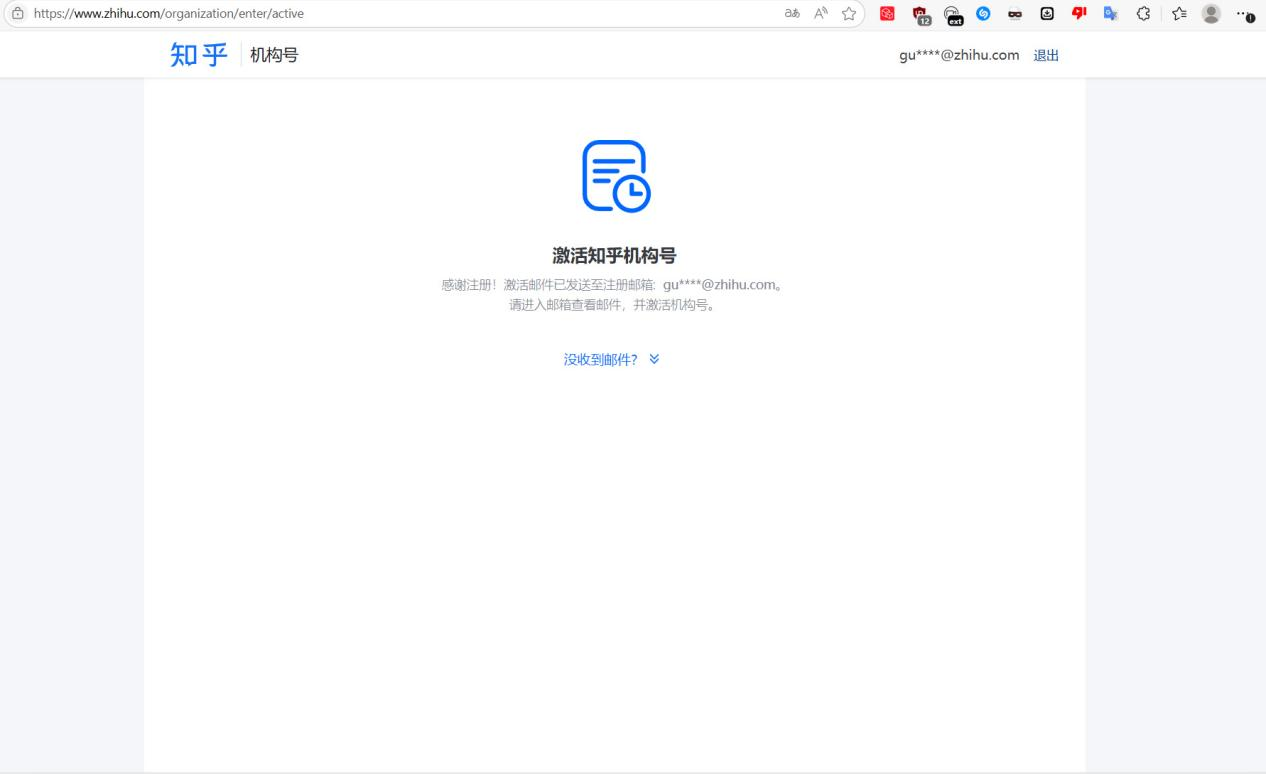Screen dimensions: 1266x774
Task: Click the lock site-info icon in address bar
Action: click(17, 14)
